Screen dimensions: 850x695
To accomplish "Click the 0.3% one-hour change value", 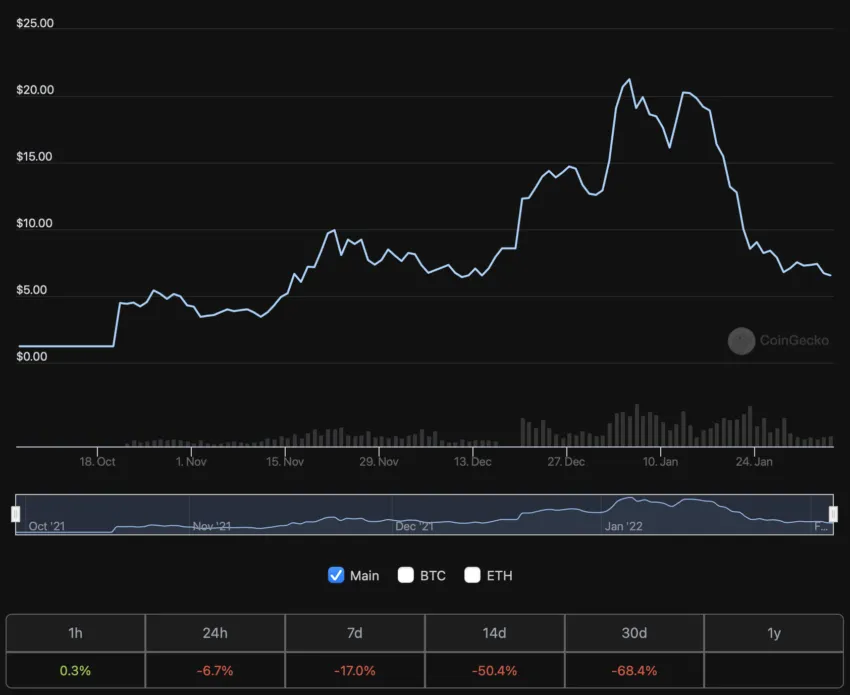I will 75,671.
